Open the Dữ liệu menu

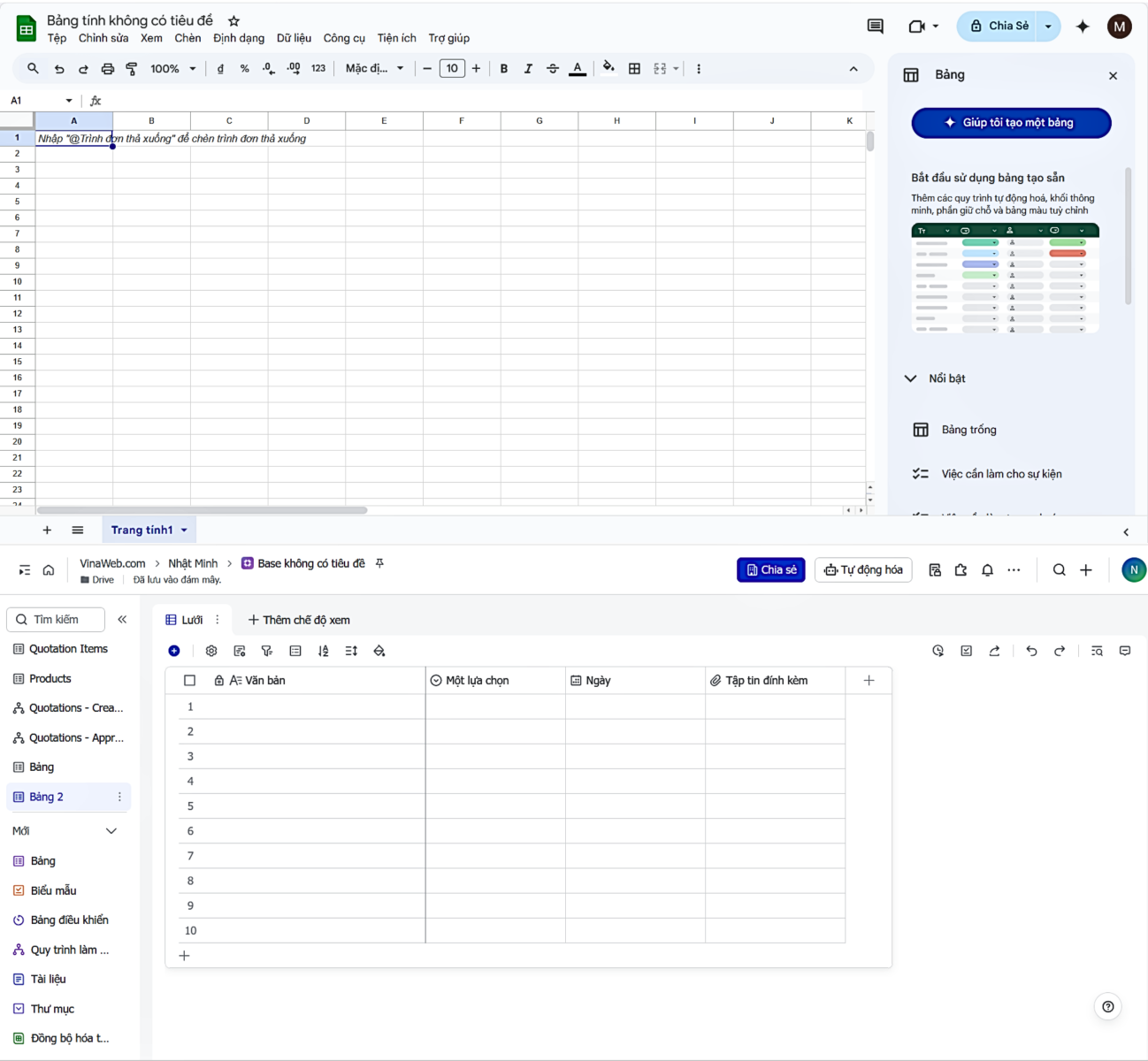294,38
